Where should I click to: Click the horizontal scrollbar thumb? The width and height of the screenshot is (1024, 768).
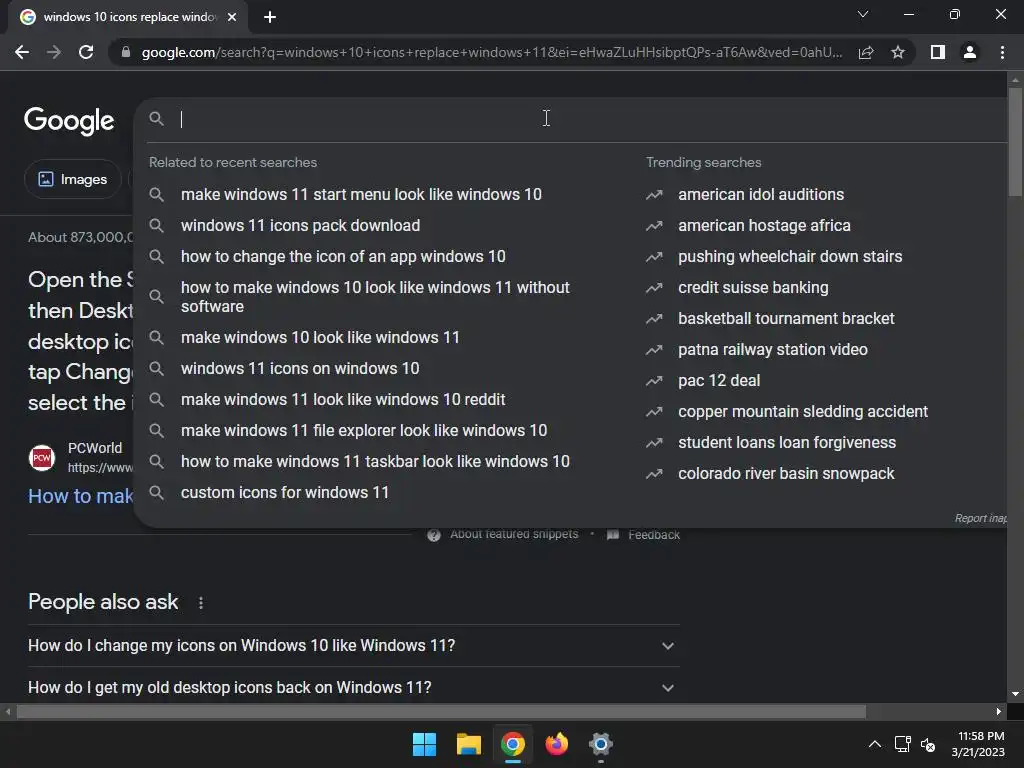click(x=441, y=711)
